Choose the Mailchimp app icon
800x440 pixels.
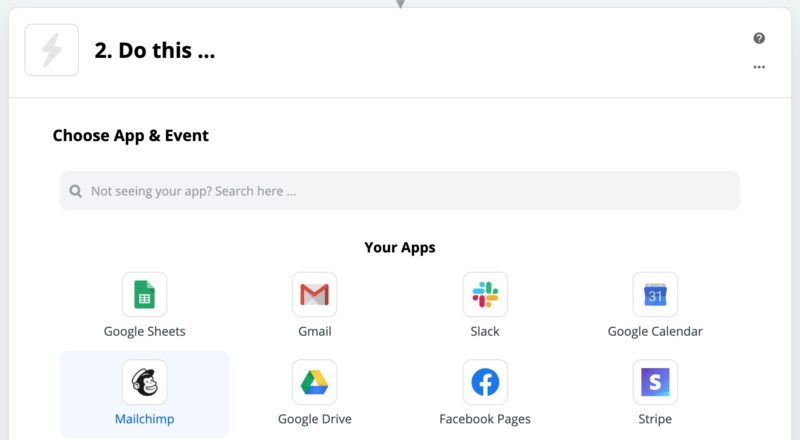pyautogui.click(x=144, y=382)
